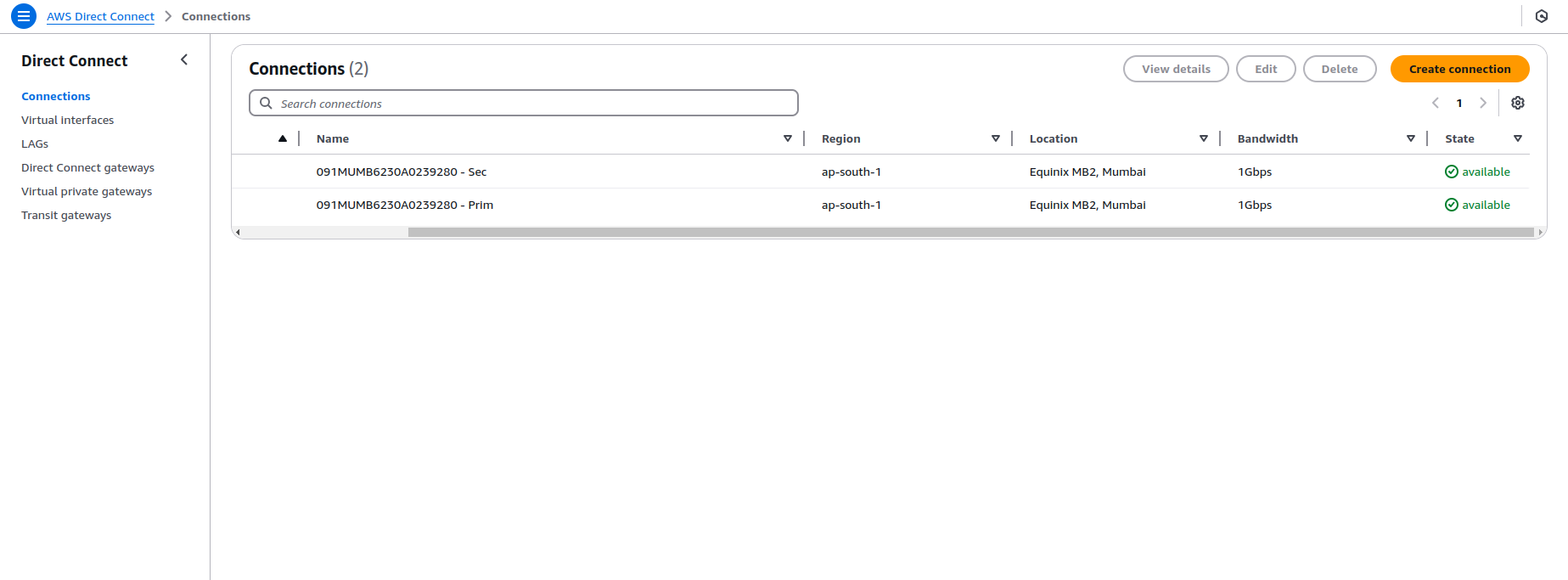Select connection 091MUMB6230A0239280 - Prim
The width and height of the screenshot is (1568, 580).
[x=405, y=205]
